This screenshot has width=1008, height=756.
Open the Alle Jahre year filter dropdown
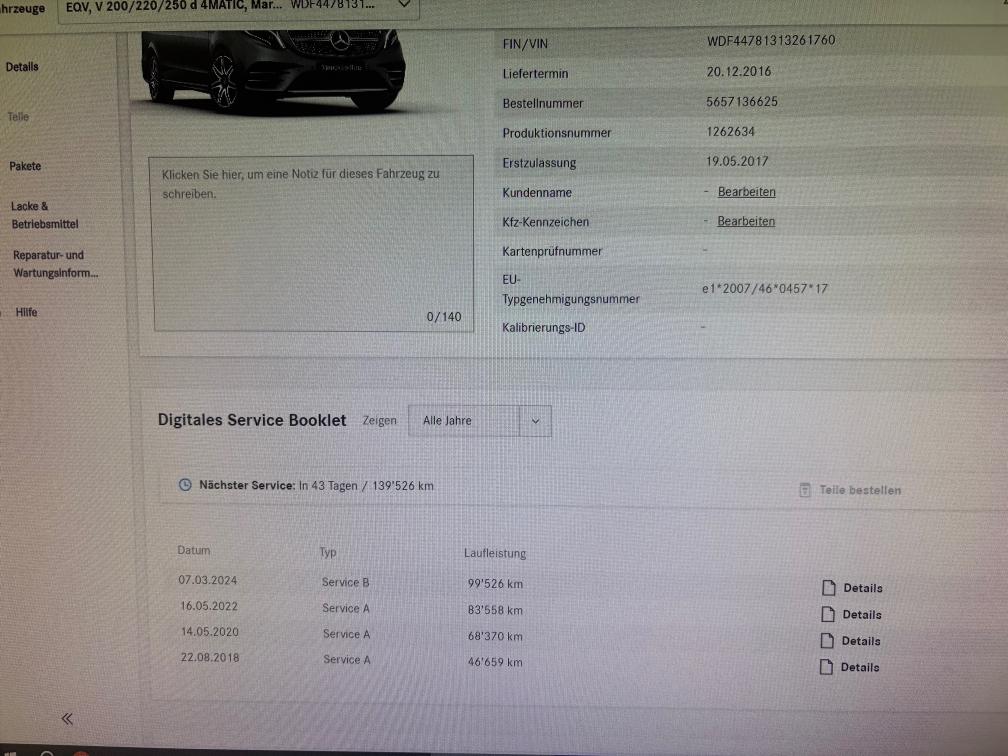coord(464,421)
